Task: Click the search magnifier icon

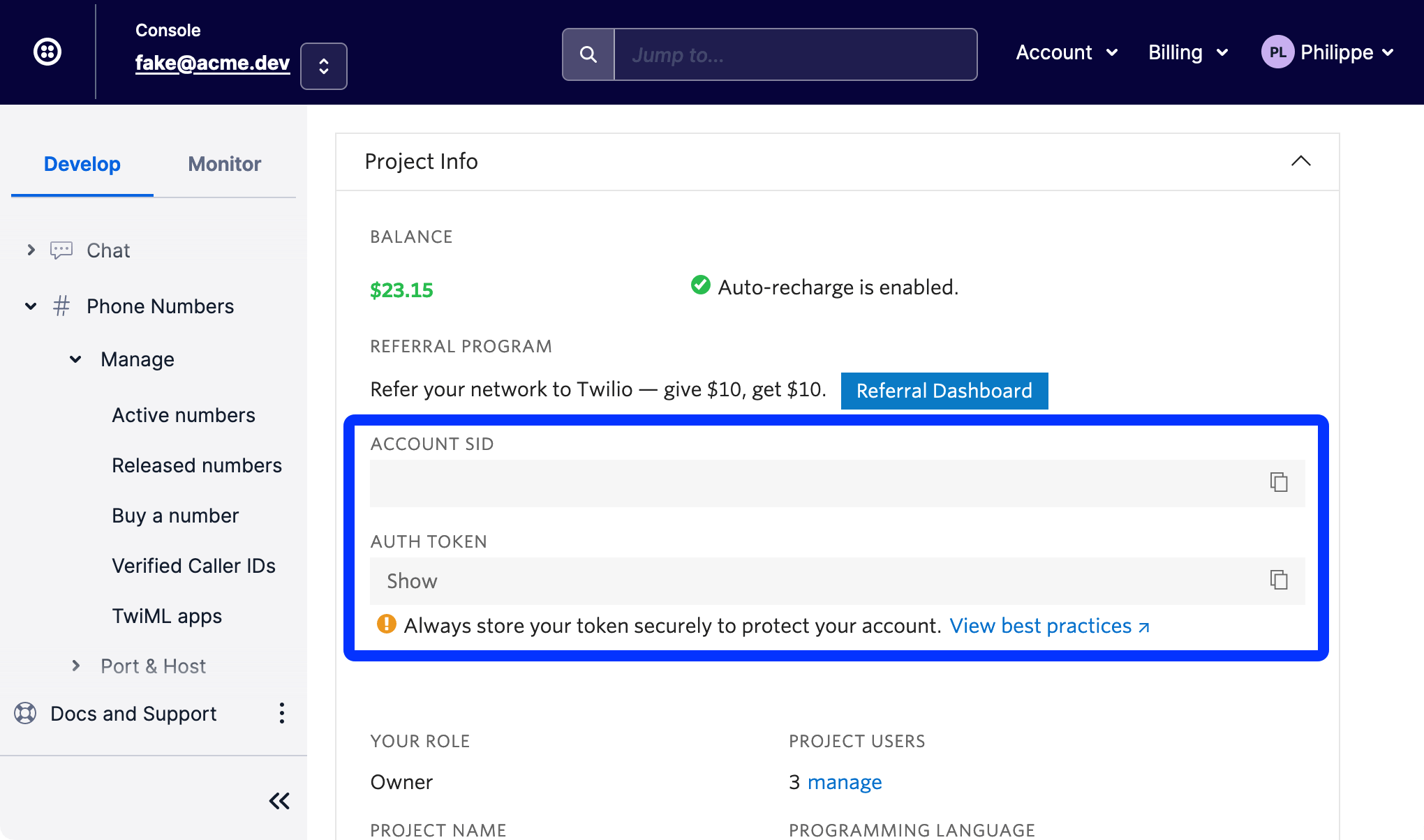Action: tap(588, 53)
